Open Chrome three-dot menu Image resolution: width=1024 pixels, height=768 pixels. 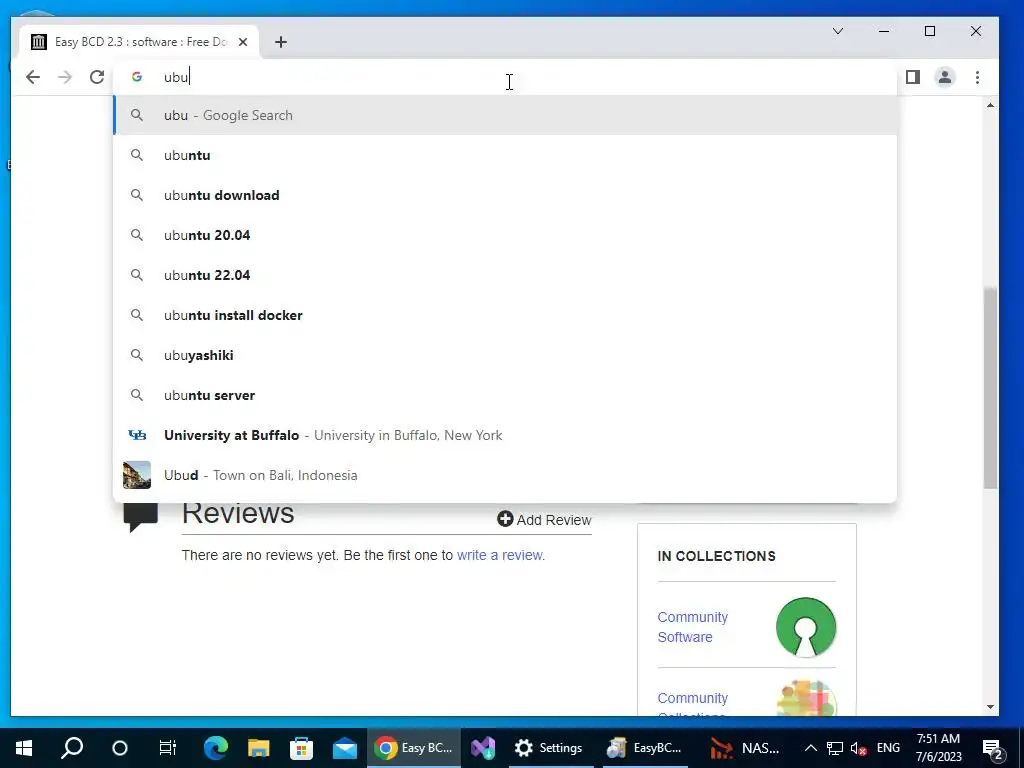coord(977,77)
